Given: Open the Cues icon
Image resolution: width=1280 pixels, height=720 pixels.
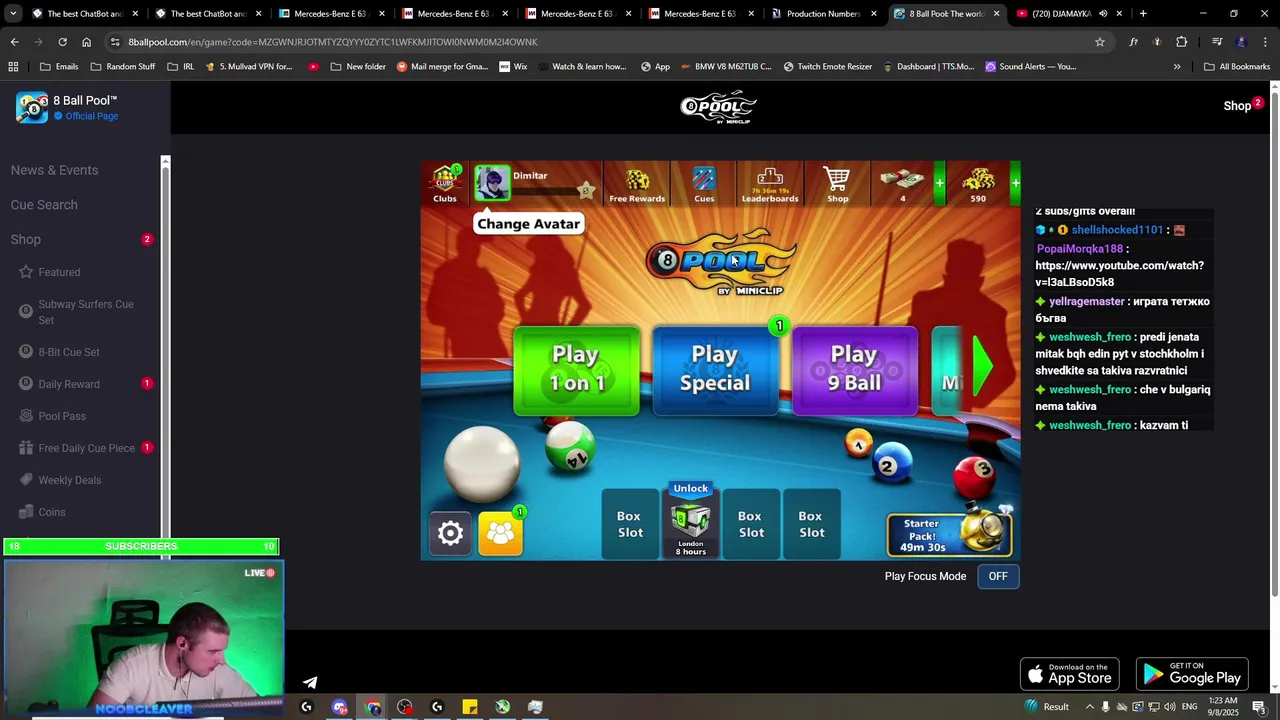Looking at the screenshot, I should click(x=704, y=185).
